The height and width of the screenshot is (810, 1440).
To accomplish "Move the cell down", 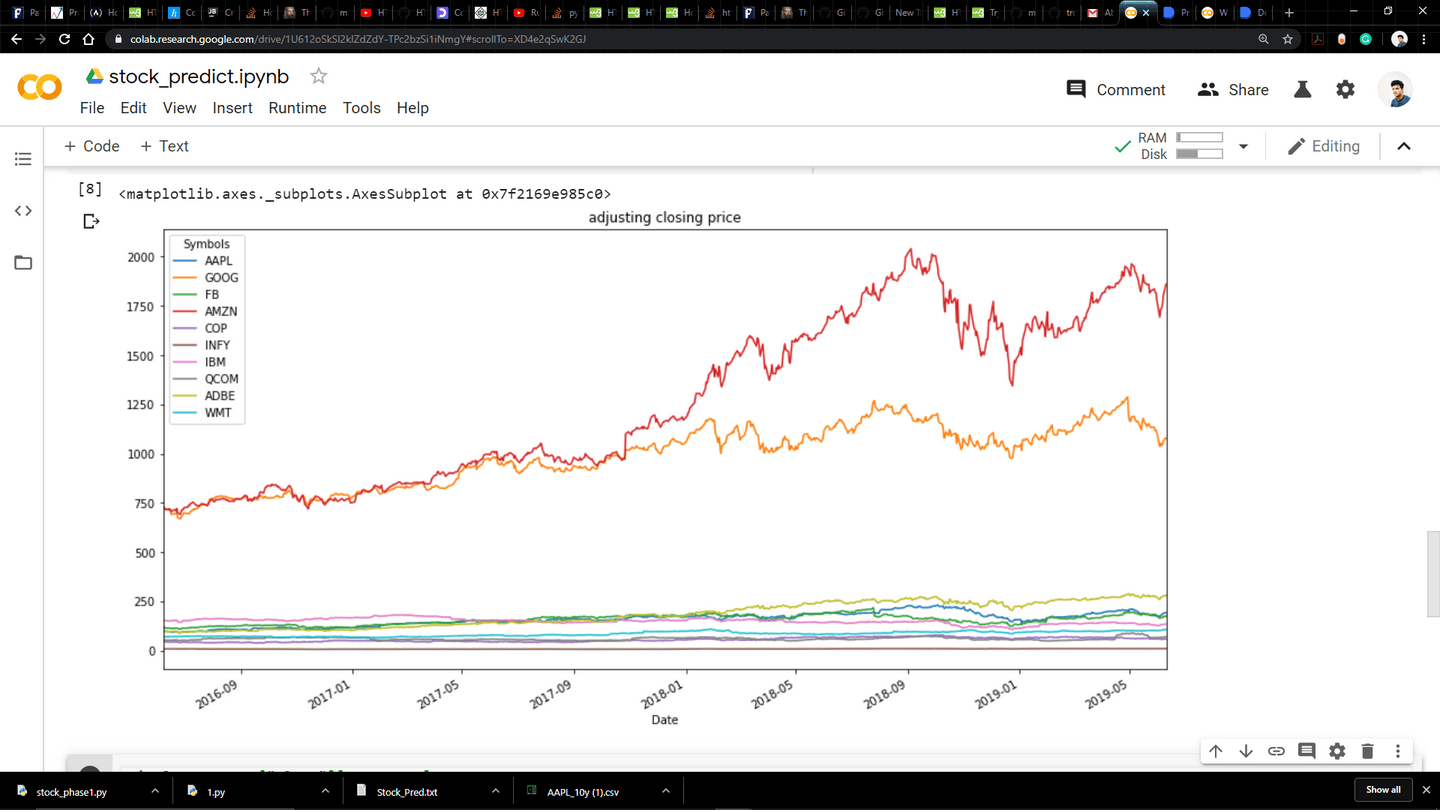I will pos(1246,751).
